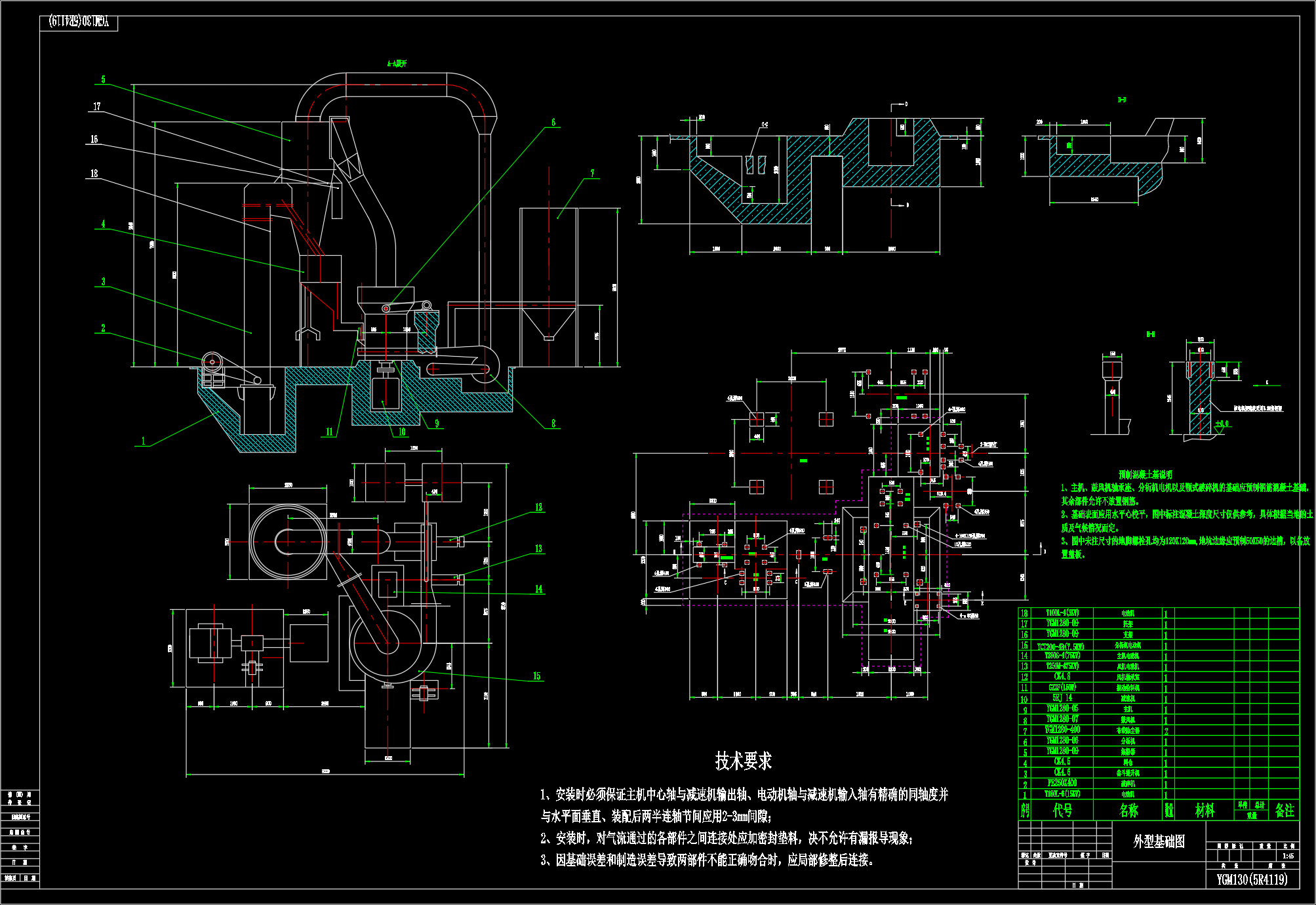
Task: Select parts list row 7 code YGM1280-400
Action: click(1062, 730)
